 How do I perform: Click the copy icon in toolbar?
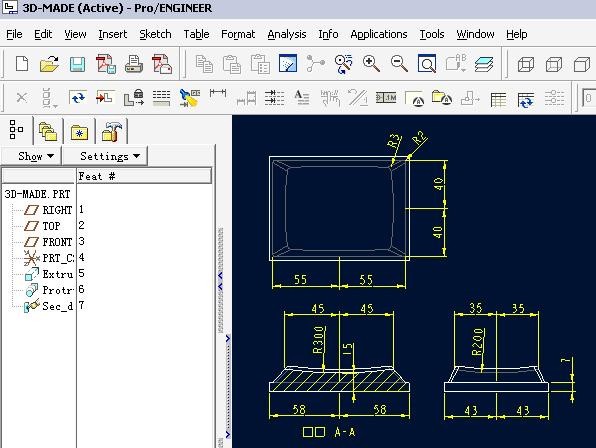(204, 64)
